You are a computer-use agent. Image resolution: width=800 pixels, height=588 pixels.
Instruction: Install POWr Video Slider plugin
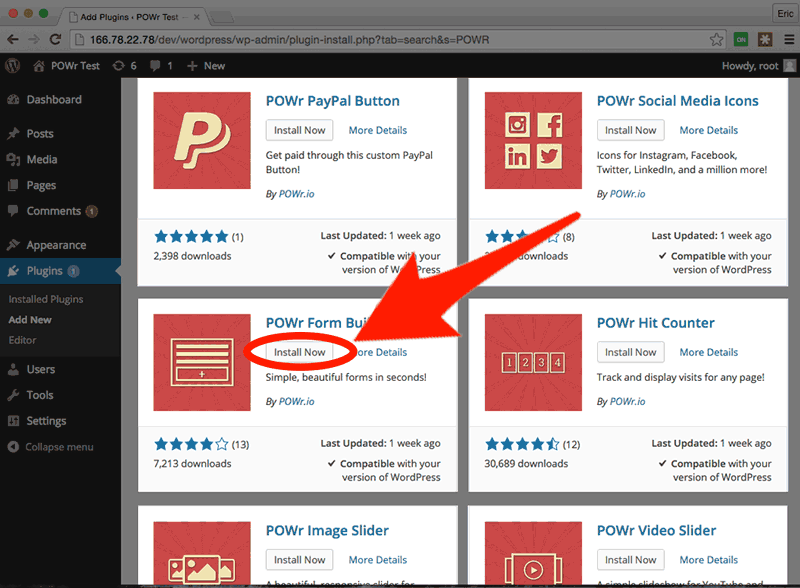pos(631,560)
